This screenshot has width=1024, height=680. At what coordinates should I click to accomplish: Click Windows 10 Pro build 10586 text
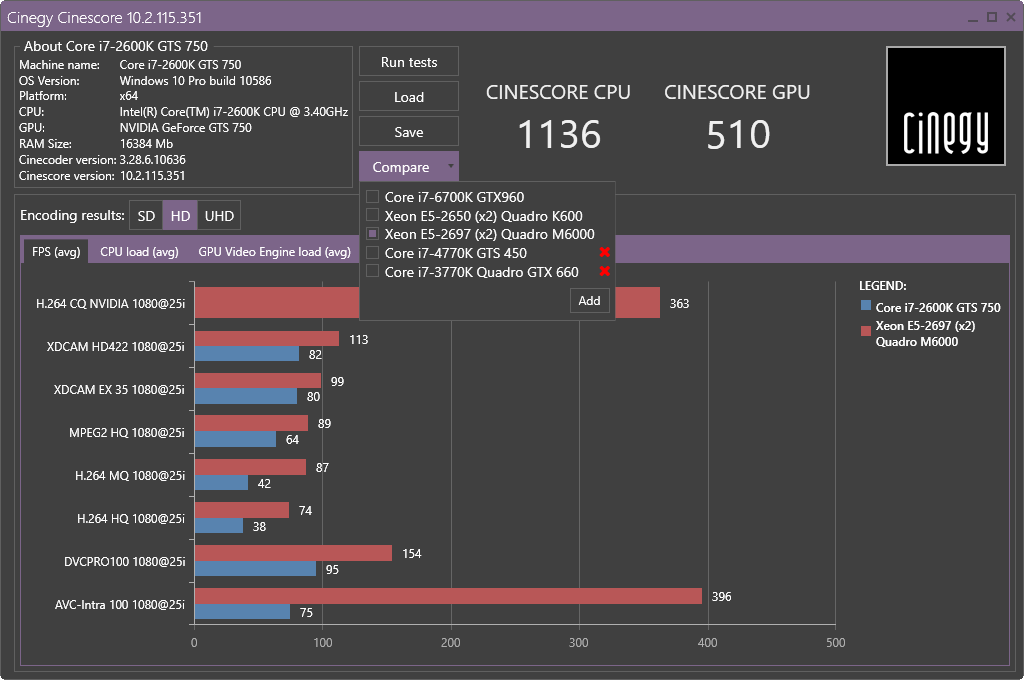tap(195, 80)
